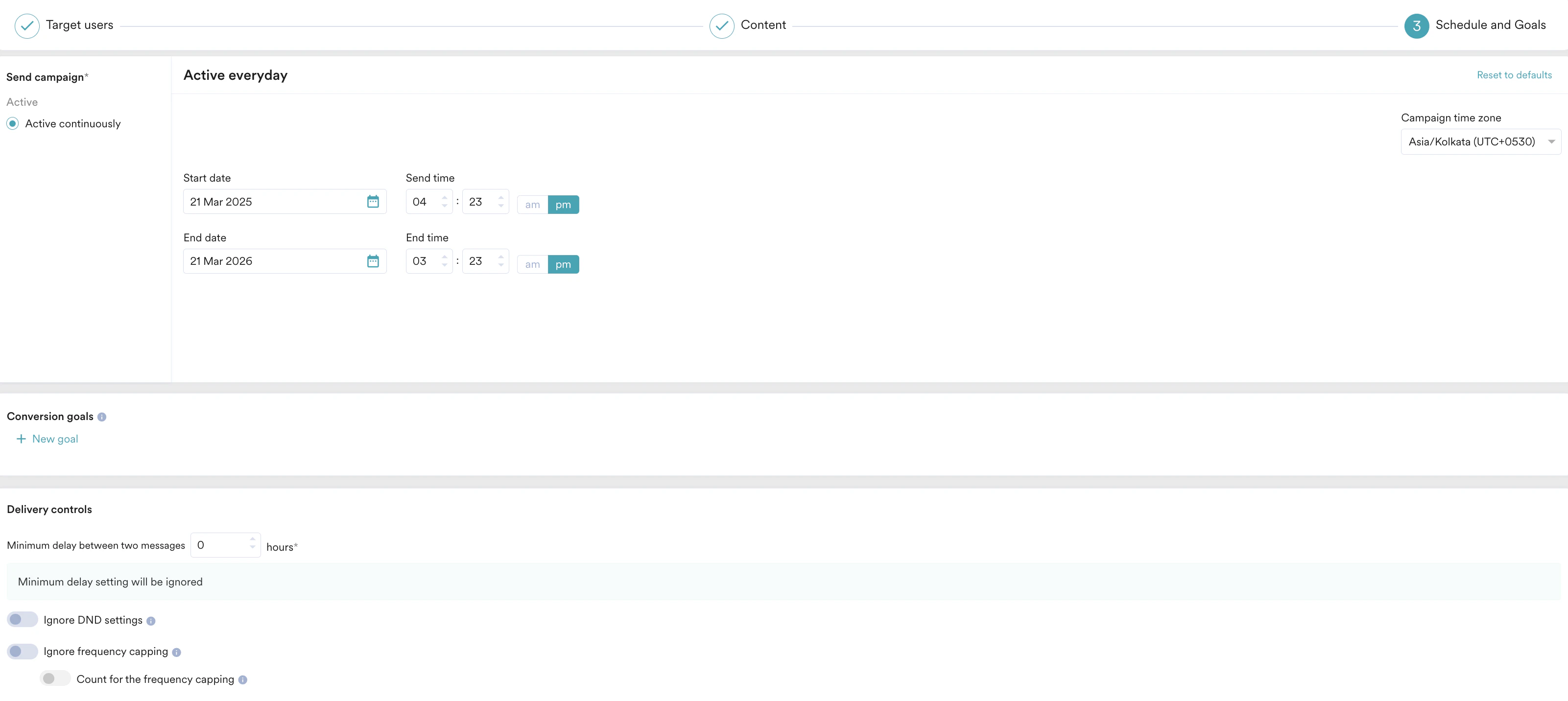1568x701 pixels.
Task: Enable the Ignore frequency capping toggle
Action: click(x=23, y=651)
